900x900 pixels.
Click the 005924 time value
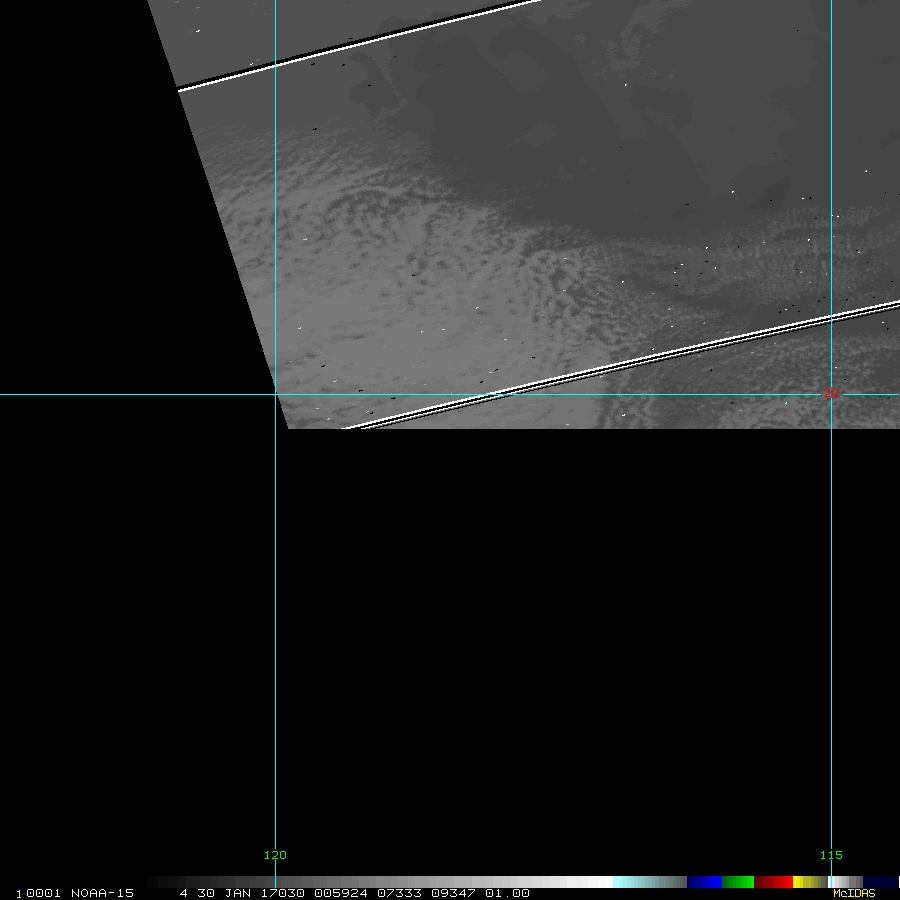pos(341,893)
